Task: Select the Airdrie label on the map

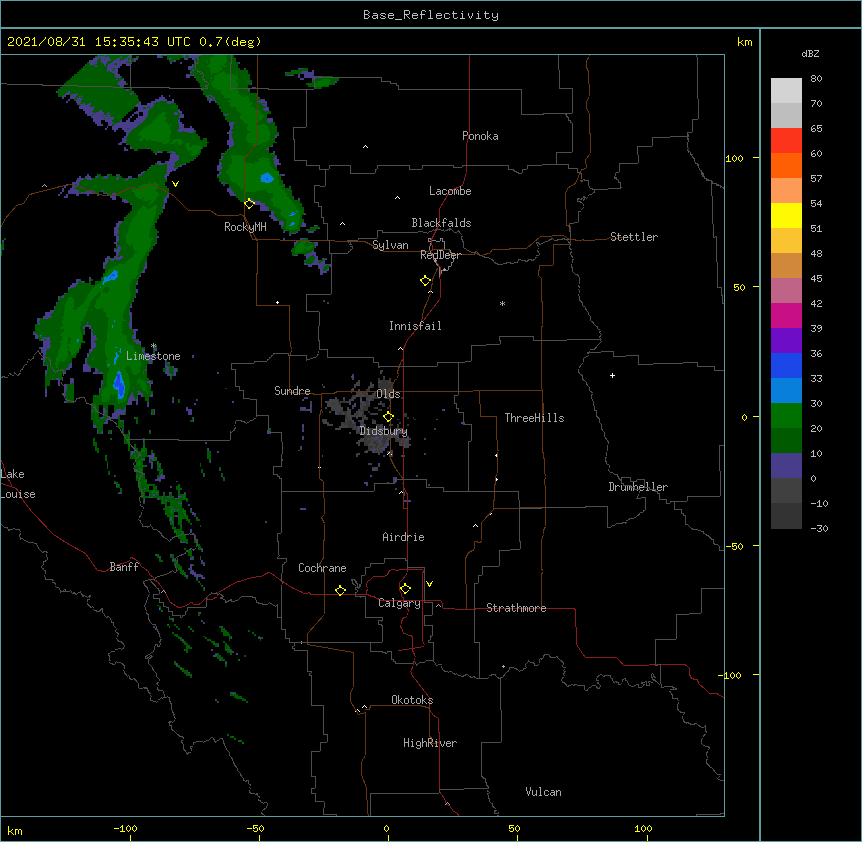Action: 404,537
